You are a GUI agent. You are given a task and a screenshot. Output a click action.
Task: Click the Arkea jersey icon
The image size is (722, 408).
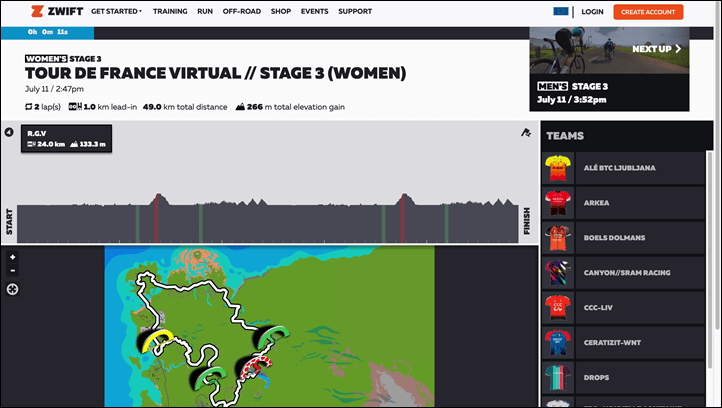pyautogui.click(x=558, y=203)
